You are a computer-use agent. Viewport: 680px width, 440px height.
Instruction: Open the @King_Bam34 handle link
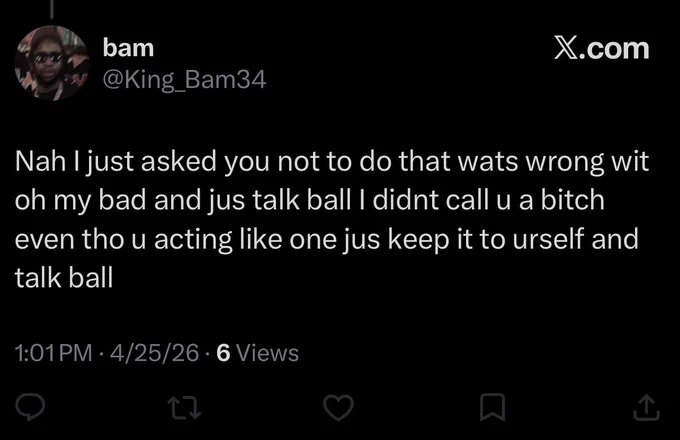(184, 80)
